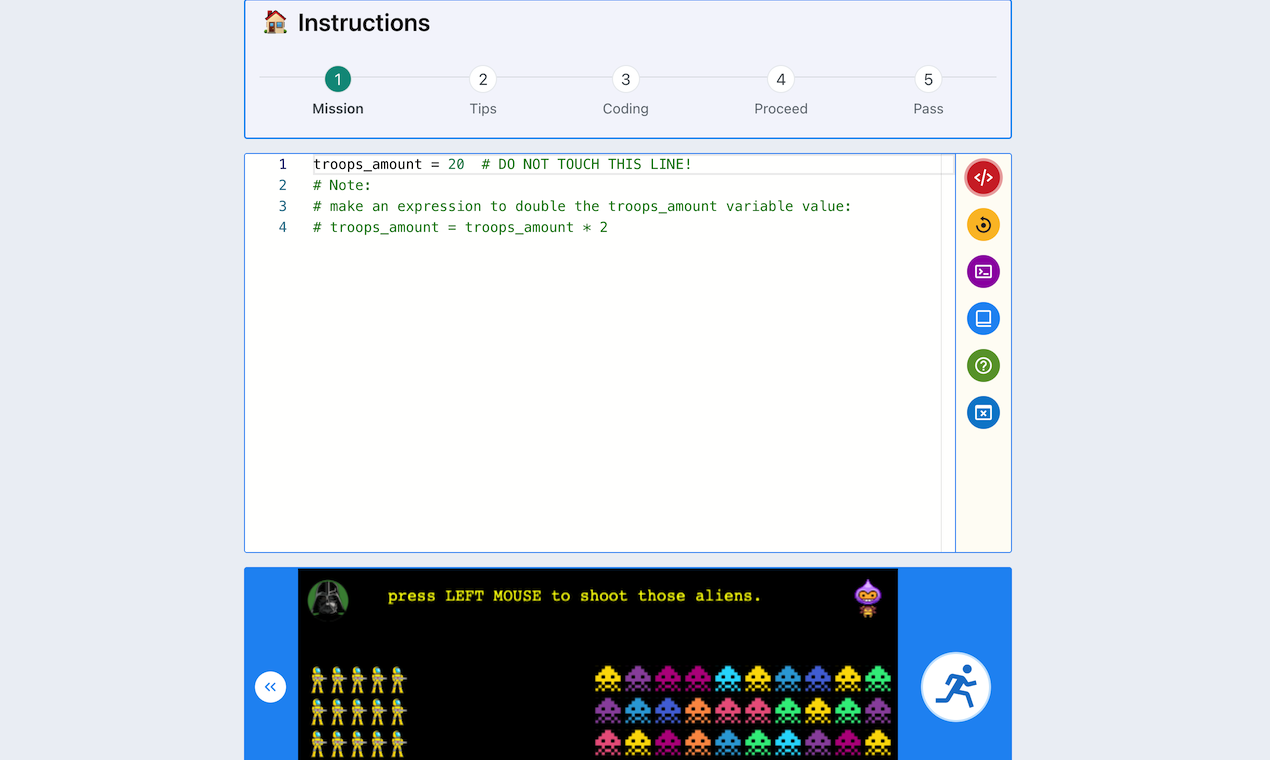Image resolution: width=1270 pixels, height=760 pixels.
Task: Click the running man run button
Action: pyautogui.click(x=956, y=687)
